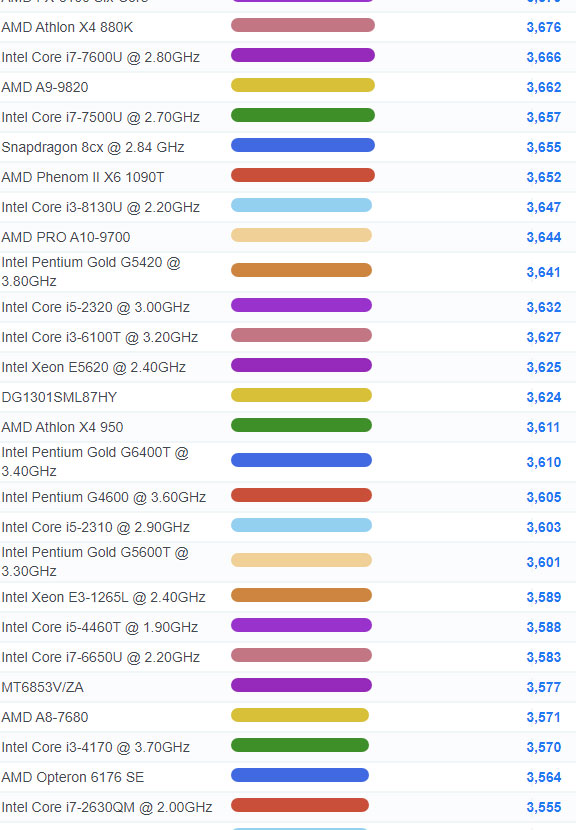Click the 3,627 score
The height and width of the screenshot is (830, 576).
[x=544, y=337]
